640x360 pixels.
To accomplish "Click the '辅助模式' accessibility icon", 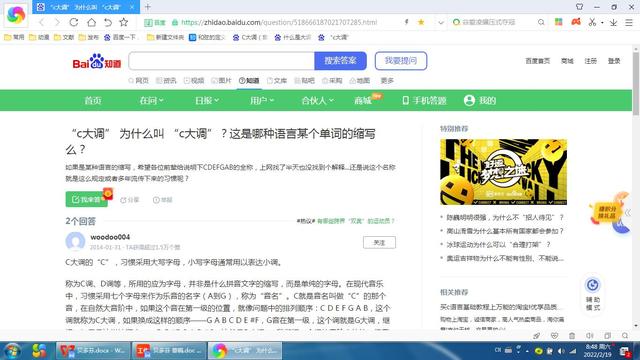I will coord(593,294).
